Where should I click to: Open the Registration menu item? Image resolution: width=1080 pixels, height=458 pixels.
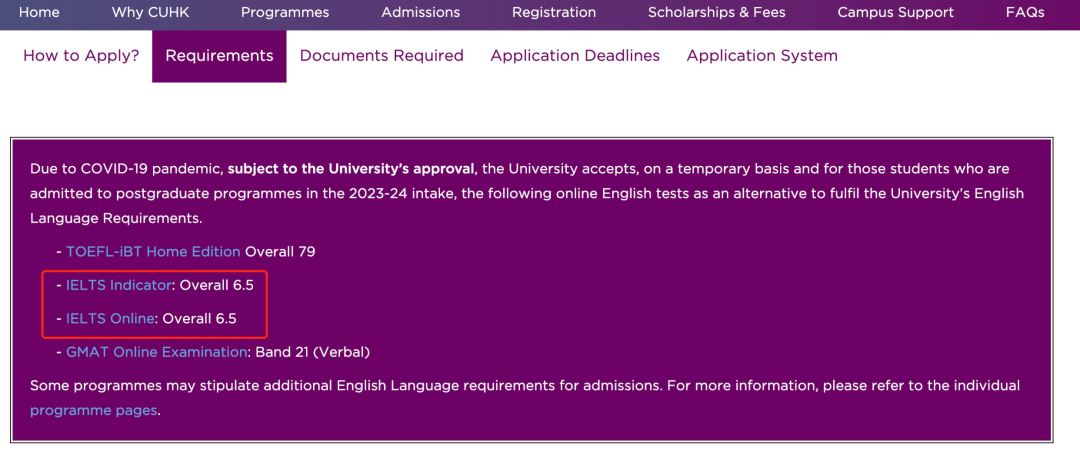(x=554, y=13)
